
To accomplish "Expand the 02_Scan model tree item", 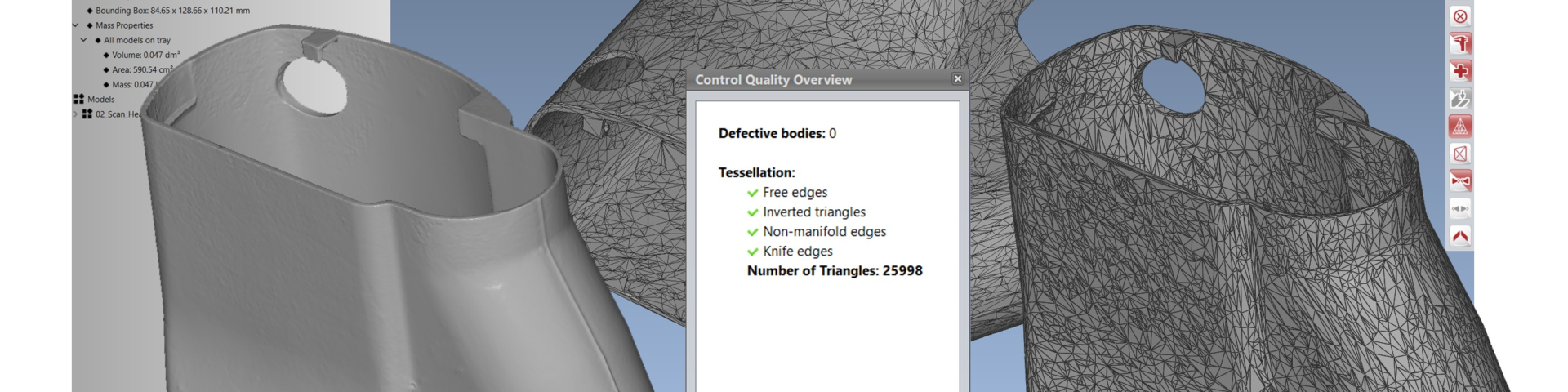I will point(75,114).
